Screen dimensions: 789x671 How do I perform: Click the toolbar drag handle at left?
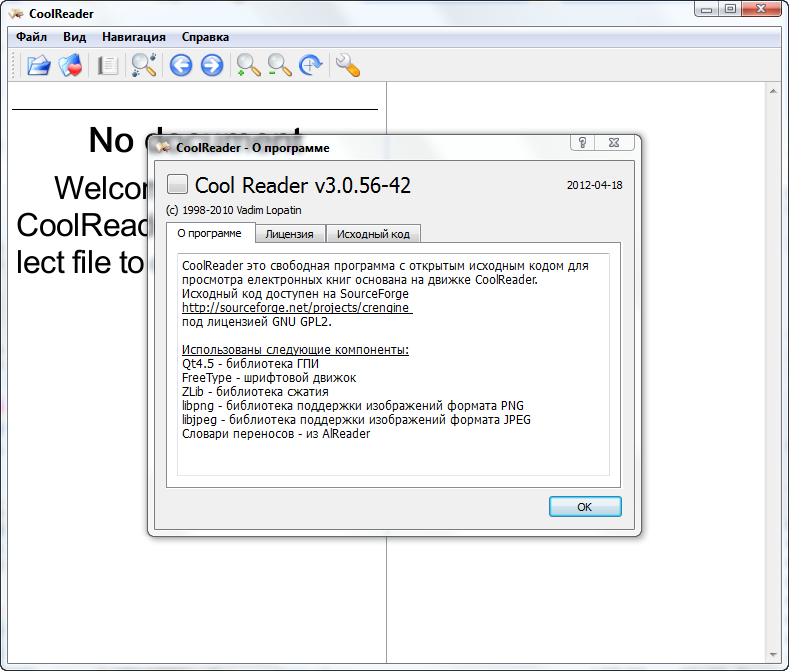point(14,65)
